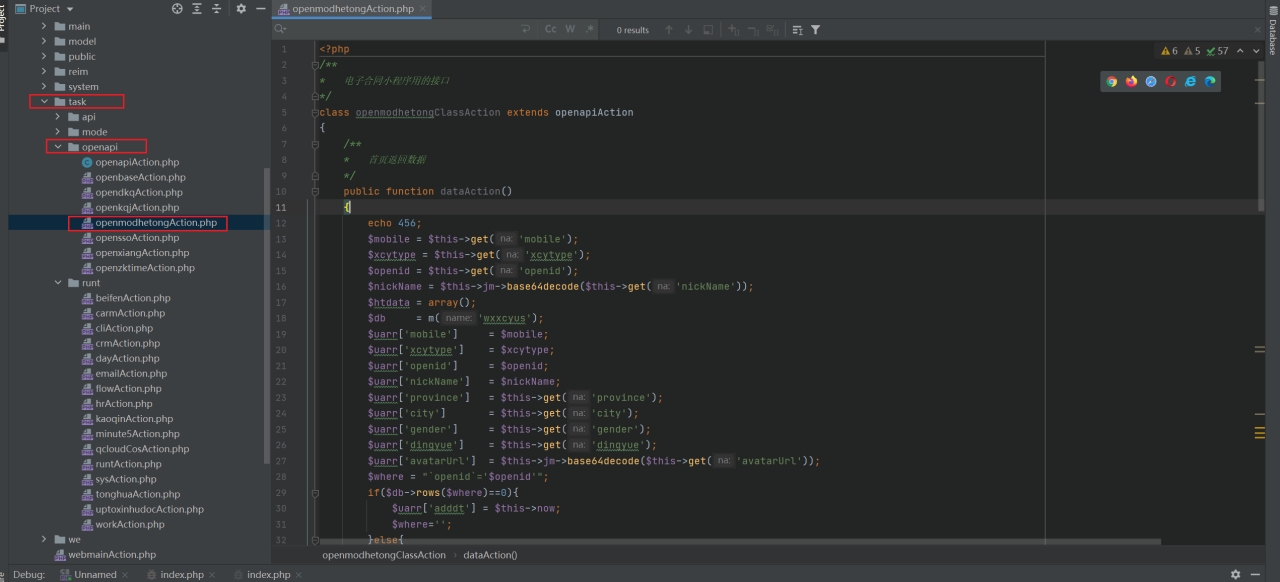Open Project panel gear settings
The image size is (1280, 582).
(241, 9)
